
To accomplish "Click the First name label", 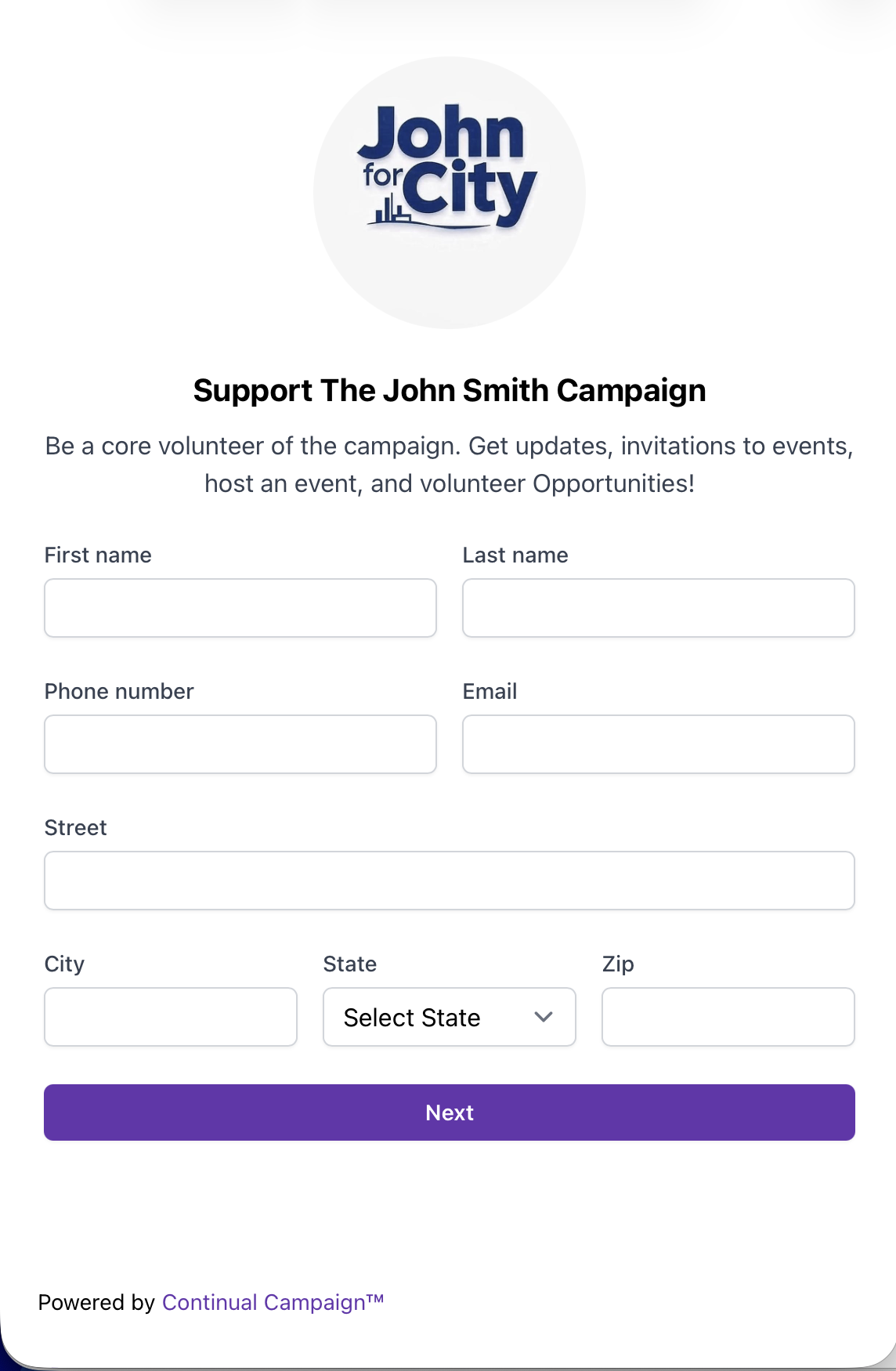I will 97,555.
